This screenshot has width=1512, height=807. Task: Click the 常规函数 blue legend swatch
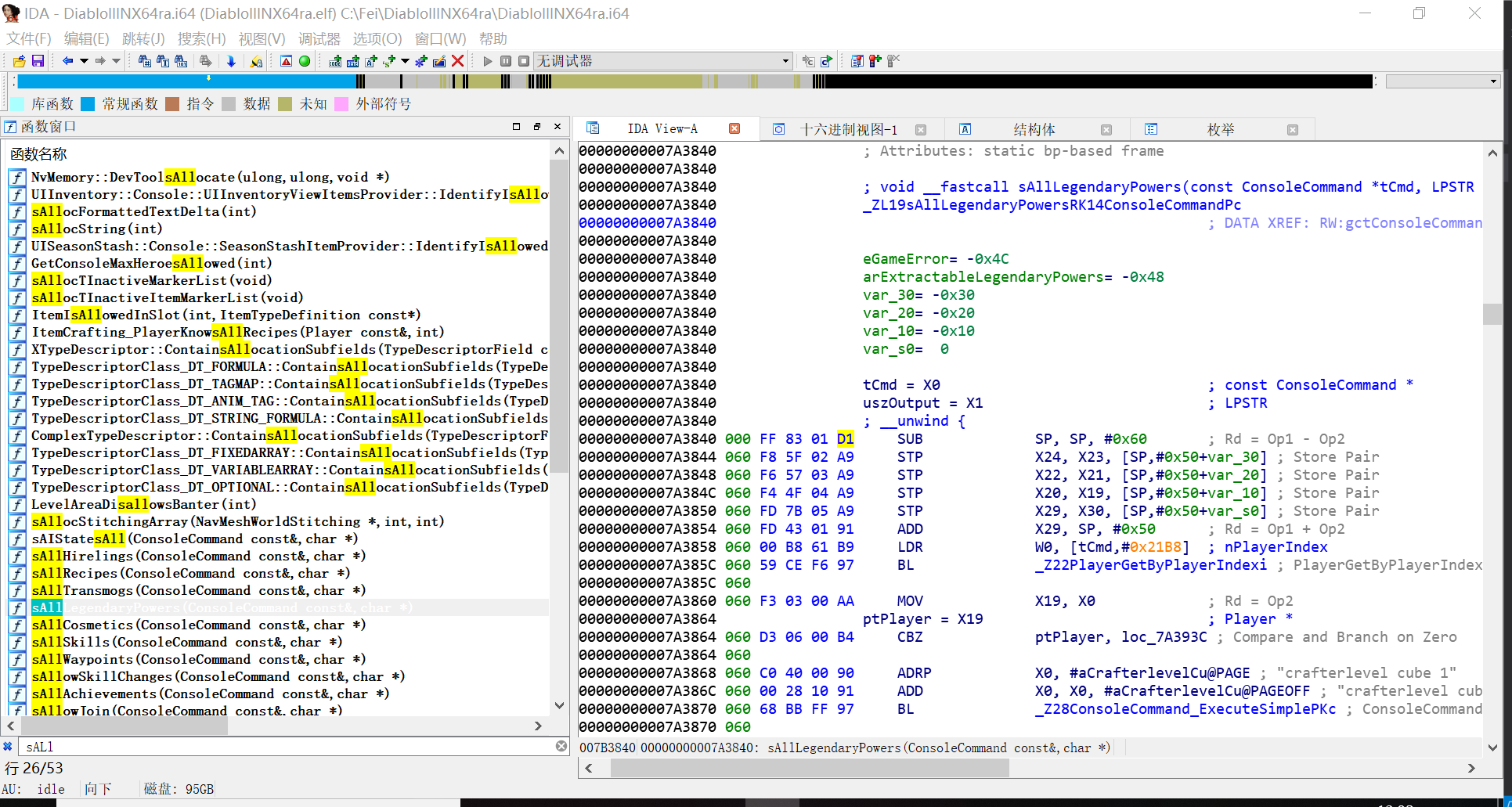88,104
